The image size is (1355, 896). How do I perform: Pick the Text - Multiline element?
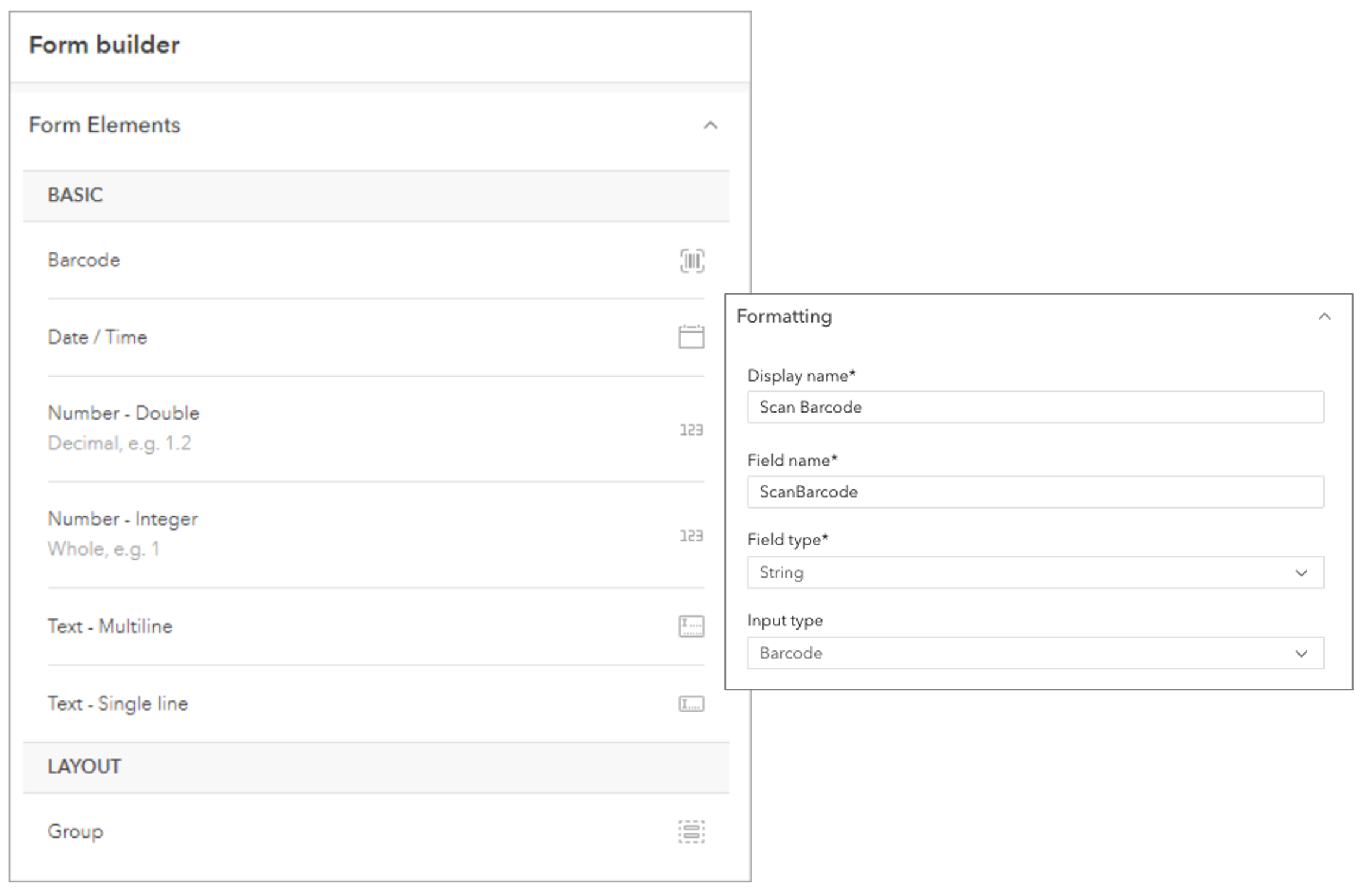point(110,627)
